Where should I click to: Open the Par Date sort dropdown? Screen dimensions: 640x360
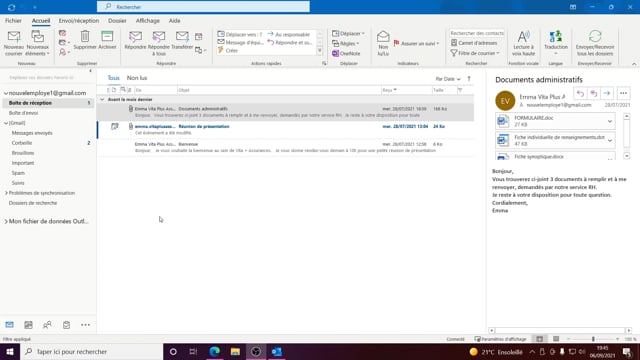[x=448, y=79]
